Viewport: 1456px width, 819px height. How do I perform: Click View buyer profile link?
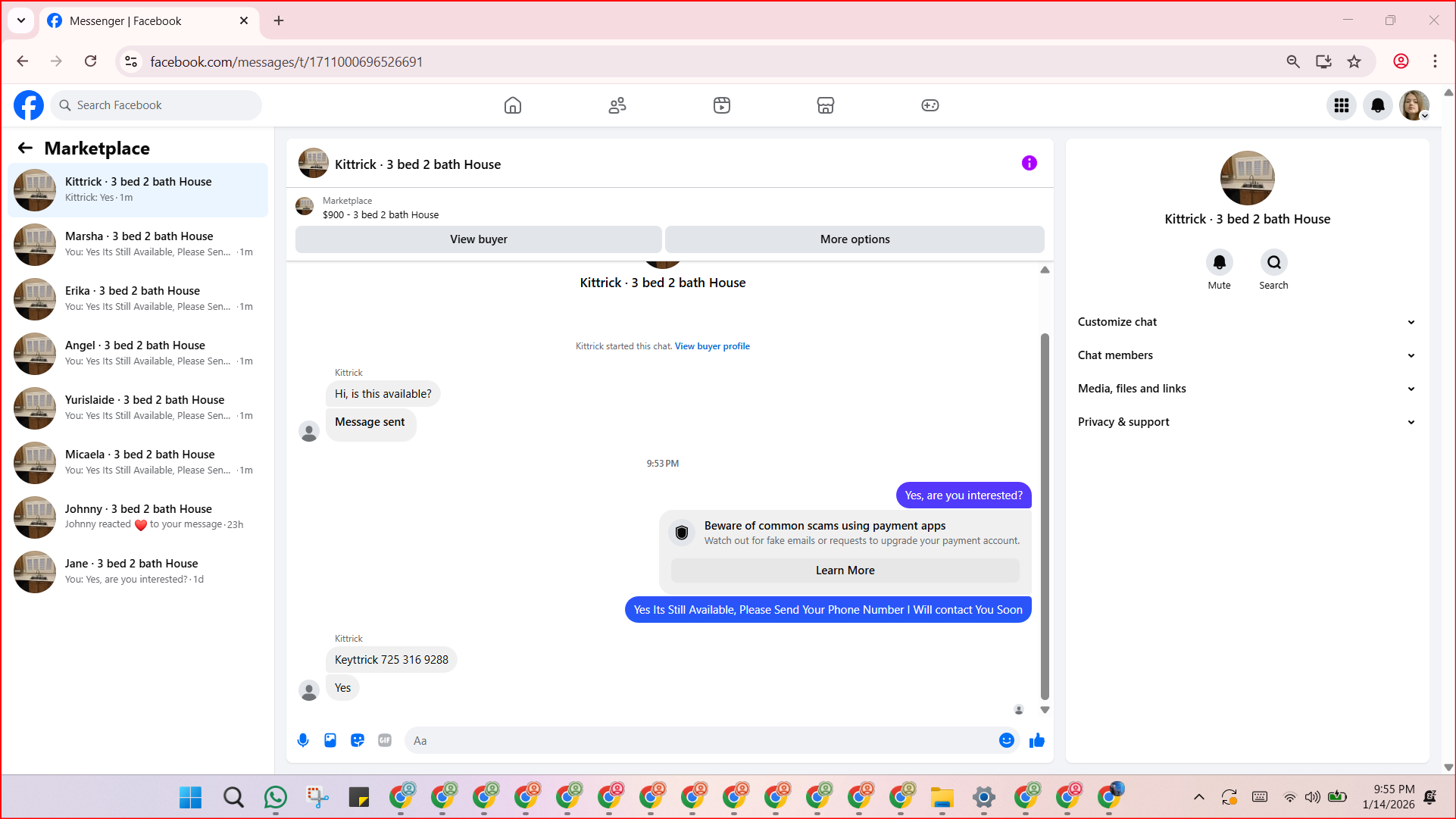pyautogui.click(x=712, y=346)
